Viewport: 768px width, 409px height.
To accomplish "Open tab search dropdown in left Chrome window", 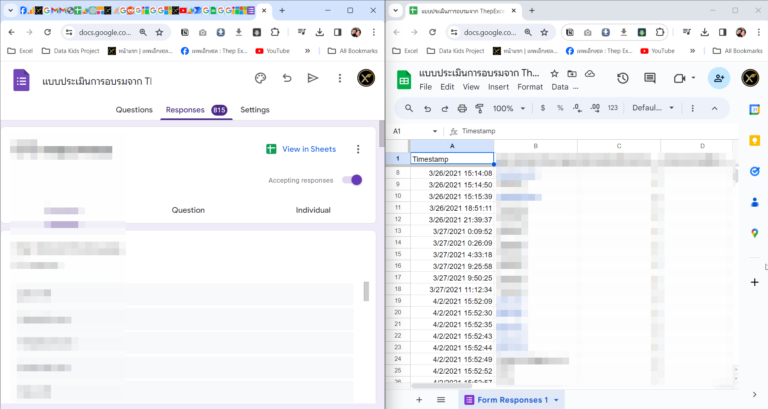I will coord(10,10).
